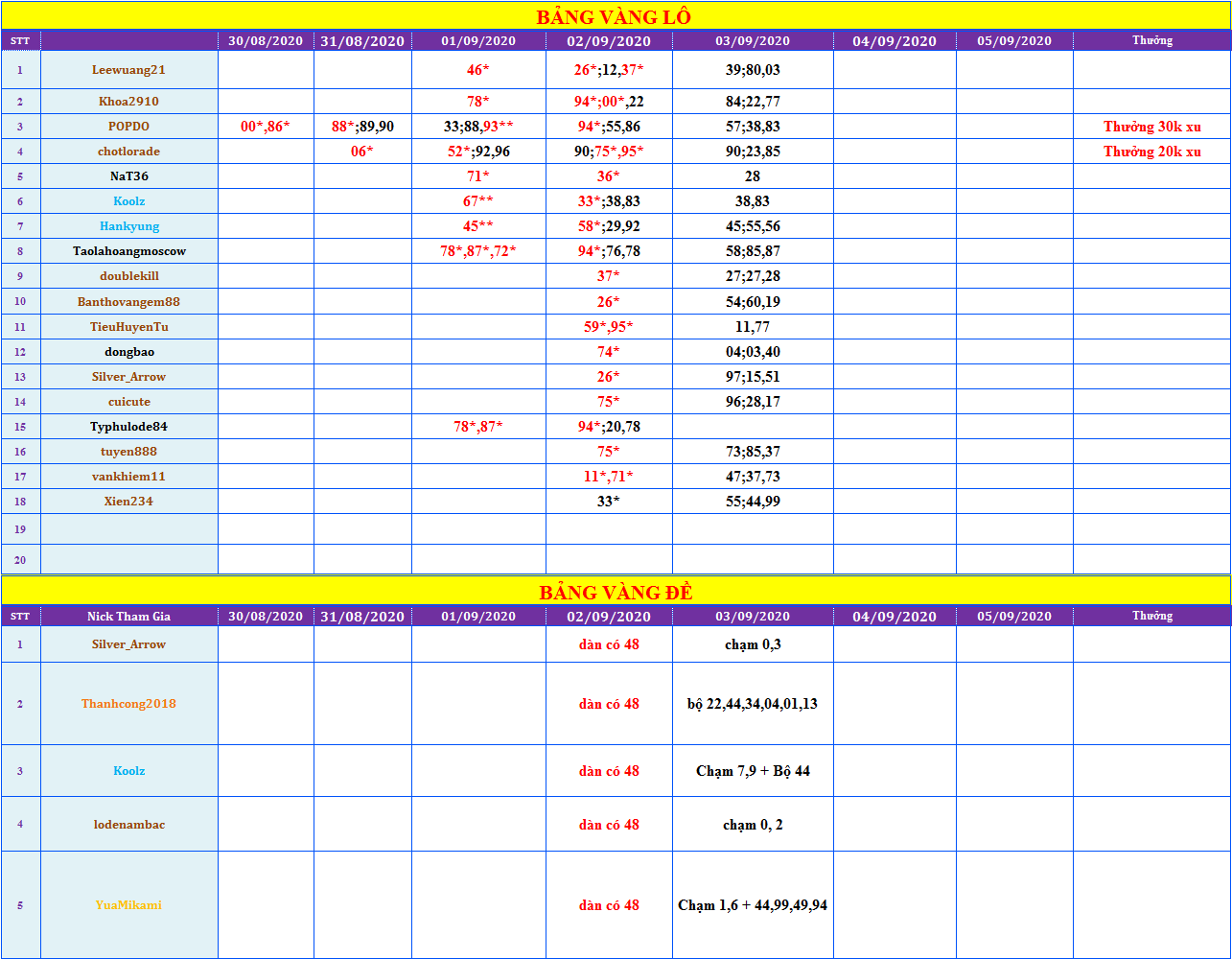Viewport: 1232px width, 959px height.
Task: Select cell 00*,86* in POPDO row
Action: pos(266,127)
